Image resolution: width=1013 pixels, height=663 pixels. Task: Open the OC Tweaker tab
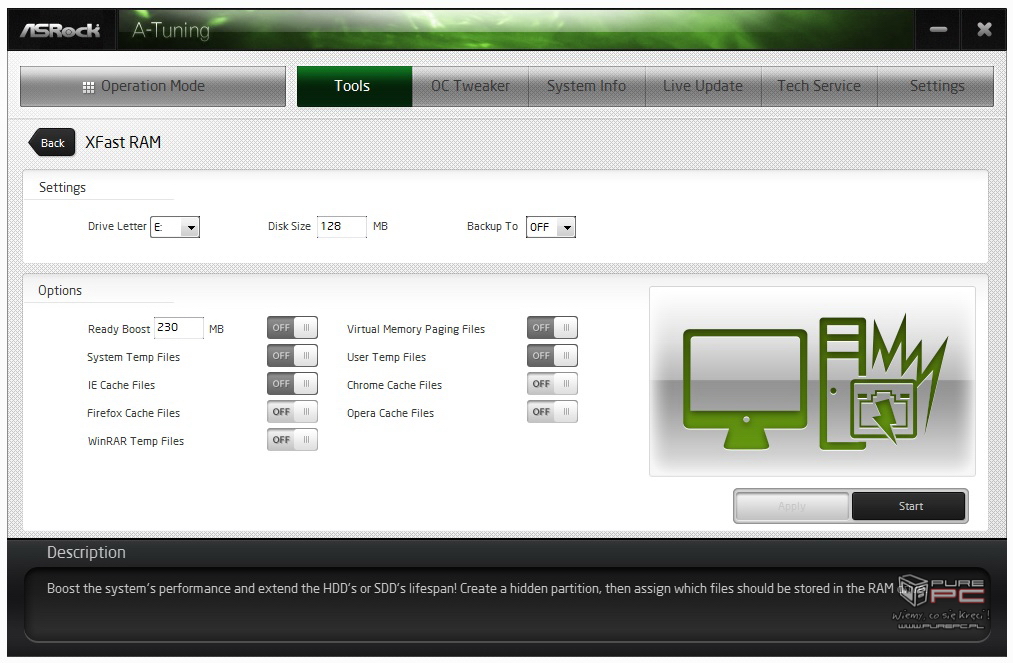pos(470,86)
